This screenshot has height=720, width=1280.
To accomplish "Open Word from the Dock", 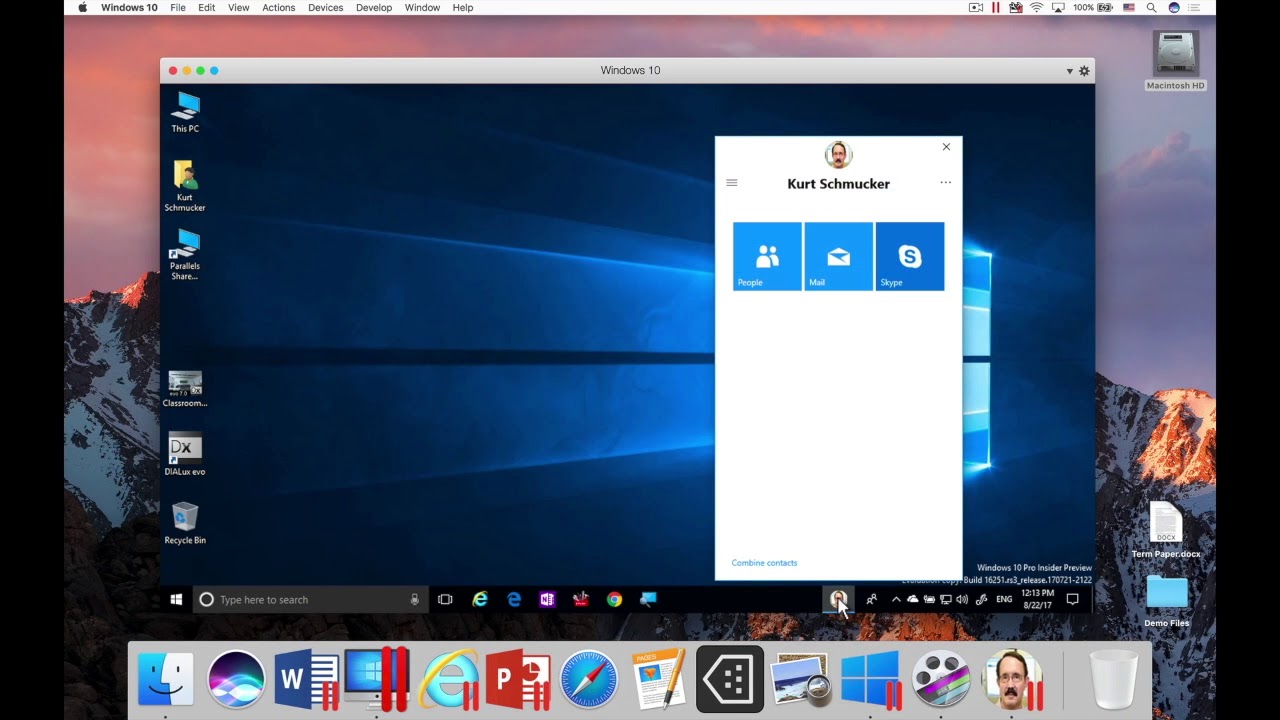I will 306,680.
